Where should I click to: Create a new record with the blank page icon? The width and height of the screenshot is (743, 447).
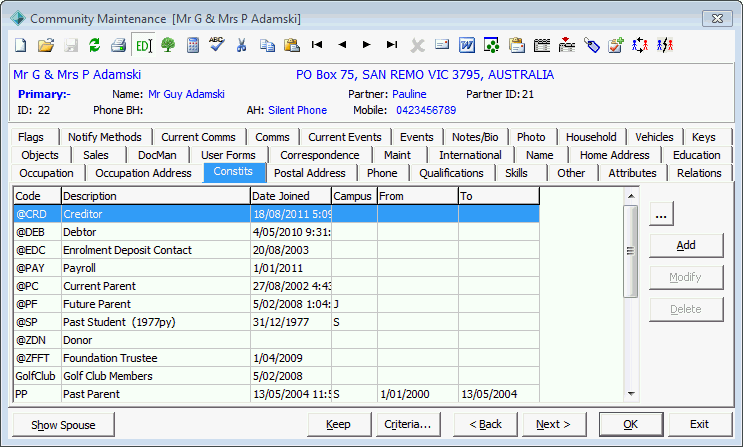pos(21,45)
